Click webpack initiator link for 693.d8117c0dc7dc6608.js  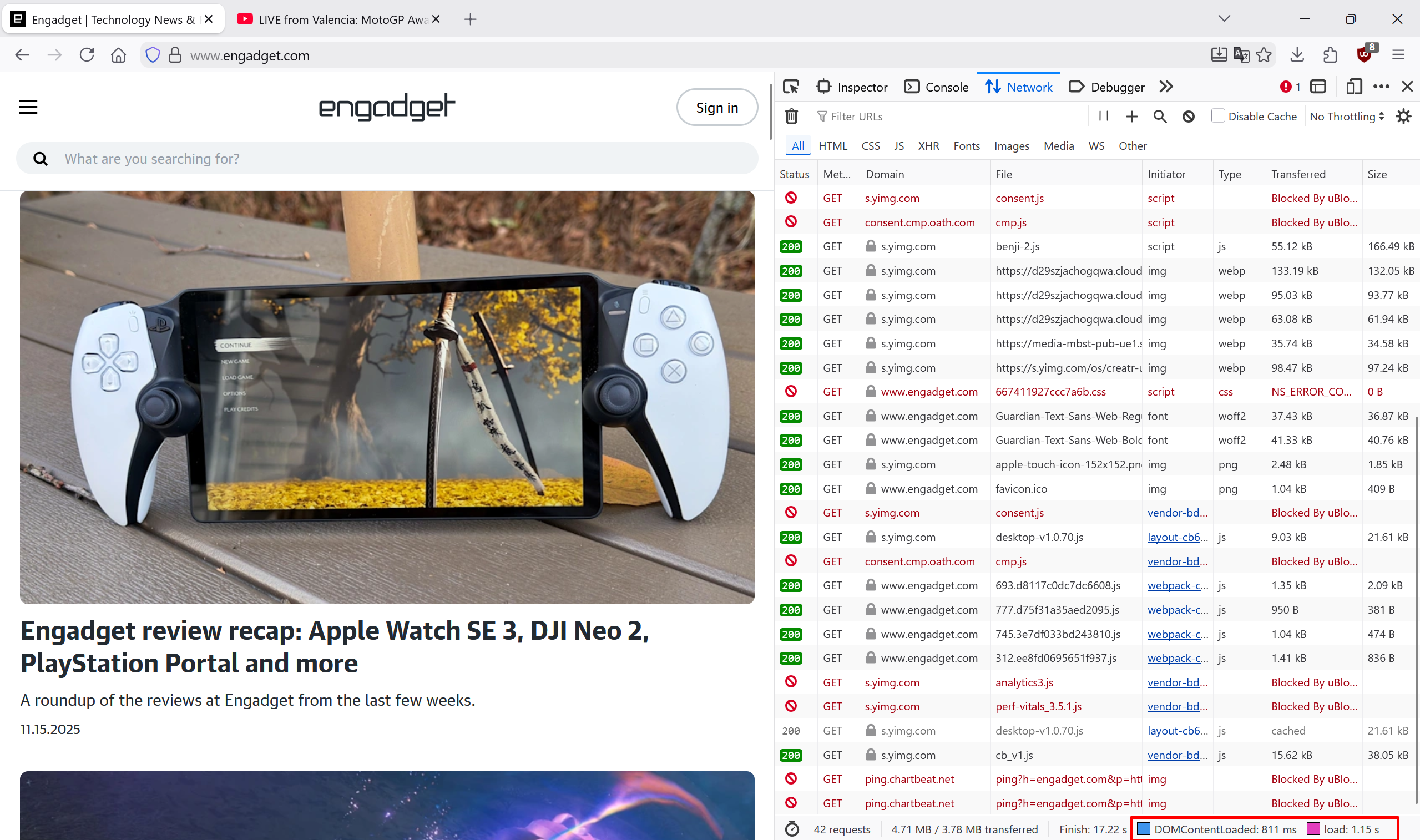tap(1177, 585)
